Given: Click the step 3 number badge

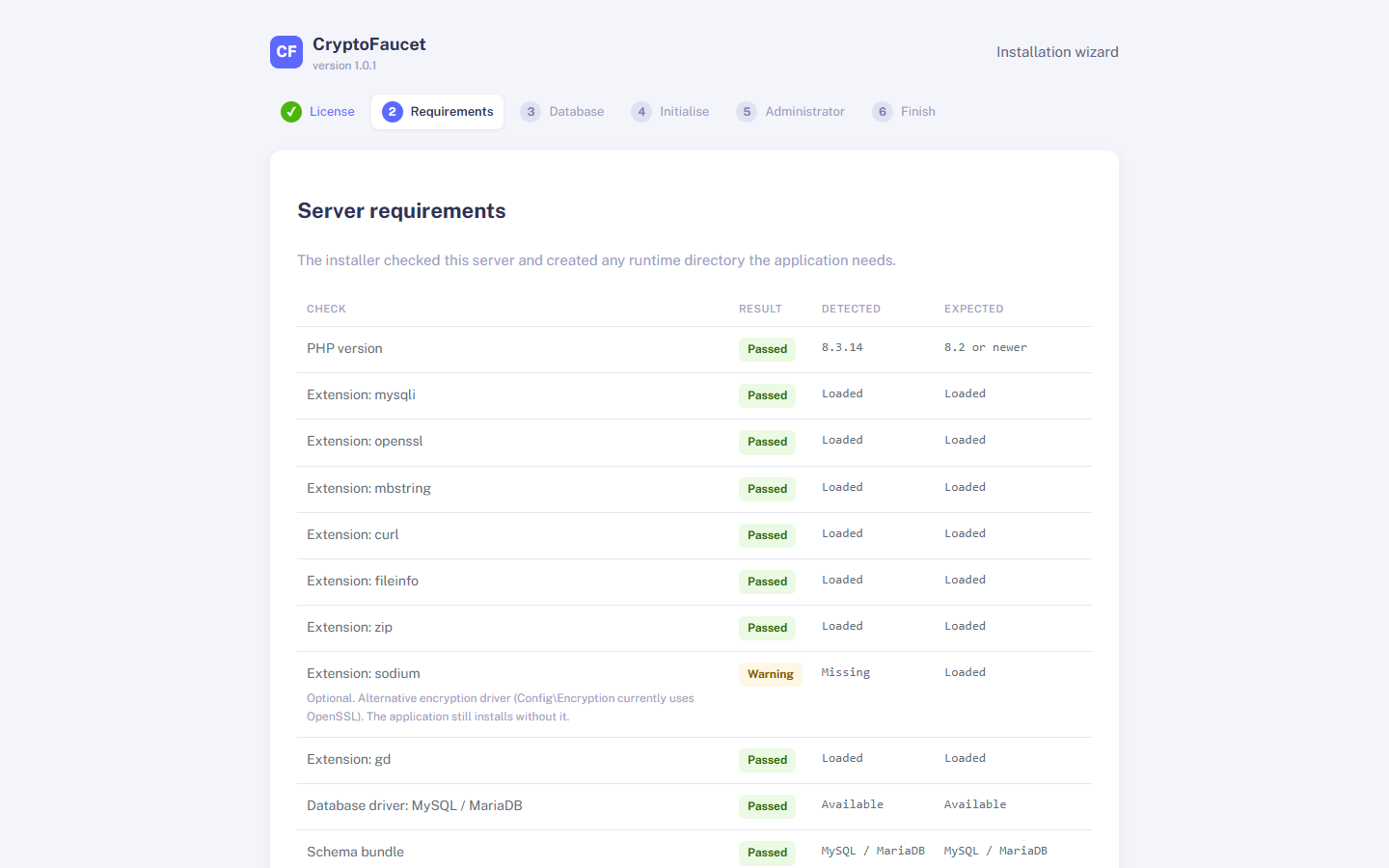Looking at the screenshot, I should pos(531,112).
